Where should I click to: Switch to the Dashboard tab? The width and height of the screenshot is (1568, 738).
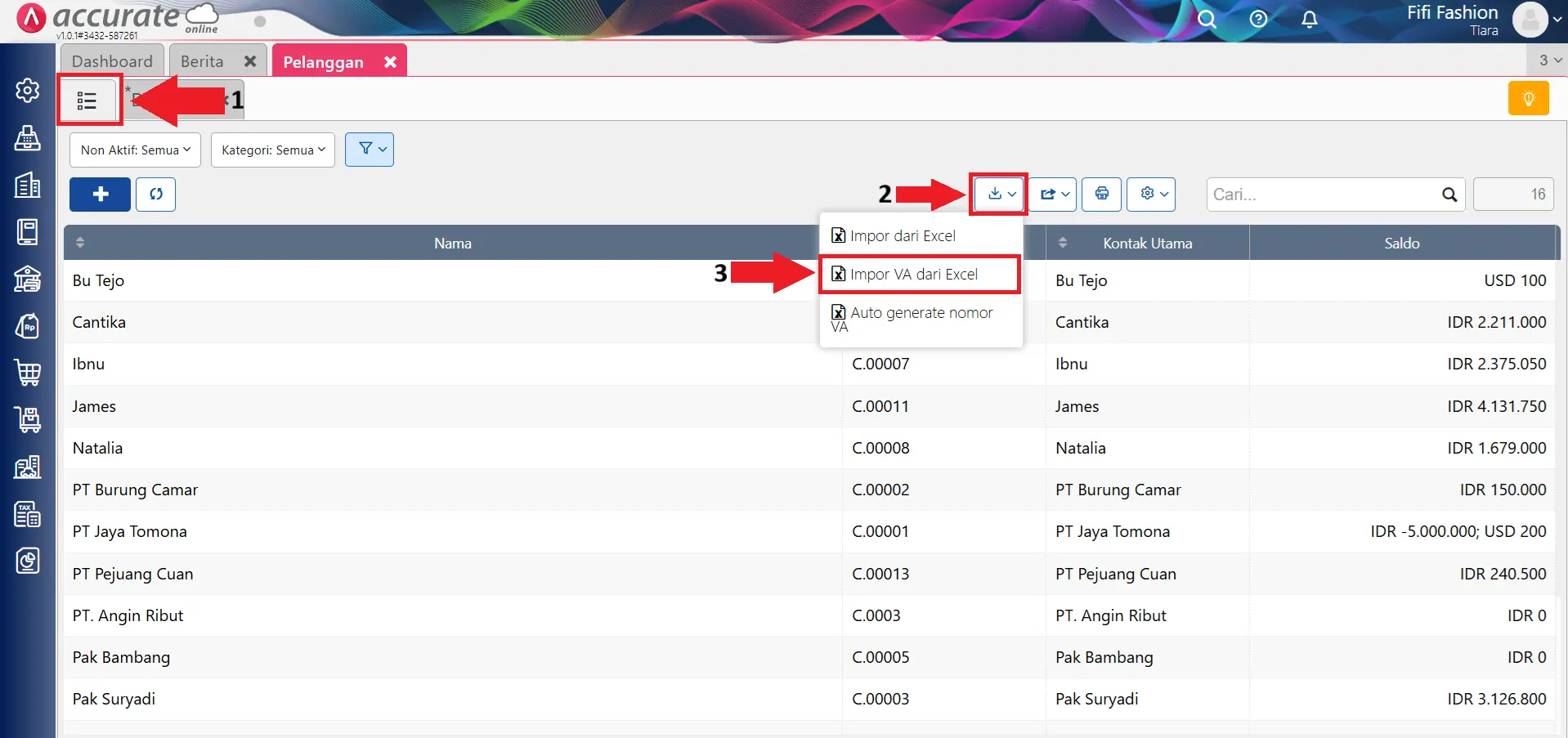112,61
